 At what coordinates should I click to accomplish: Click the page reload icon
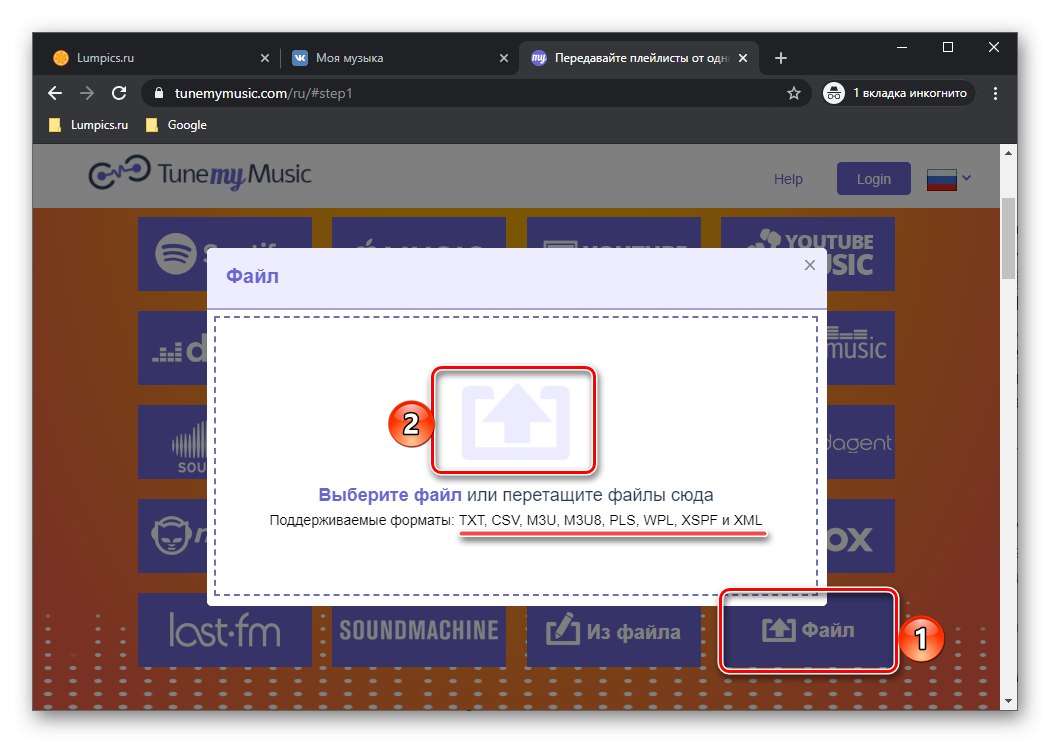119,92
